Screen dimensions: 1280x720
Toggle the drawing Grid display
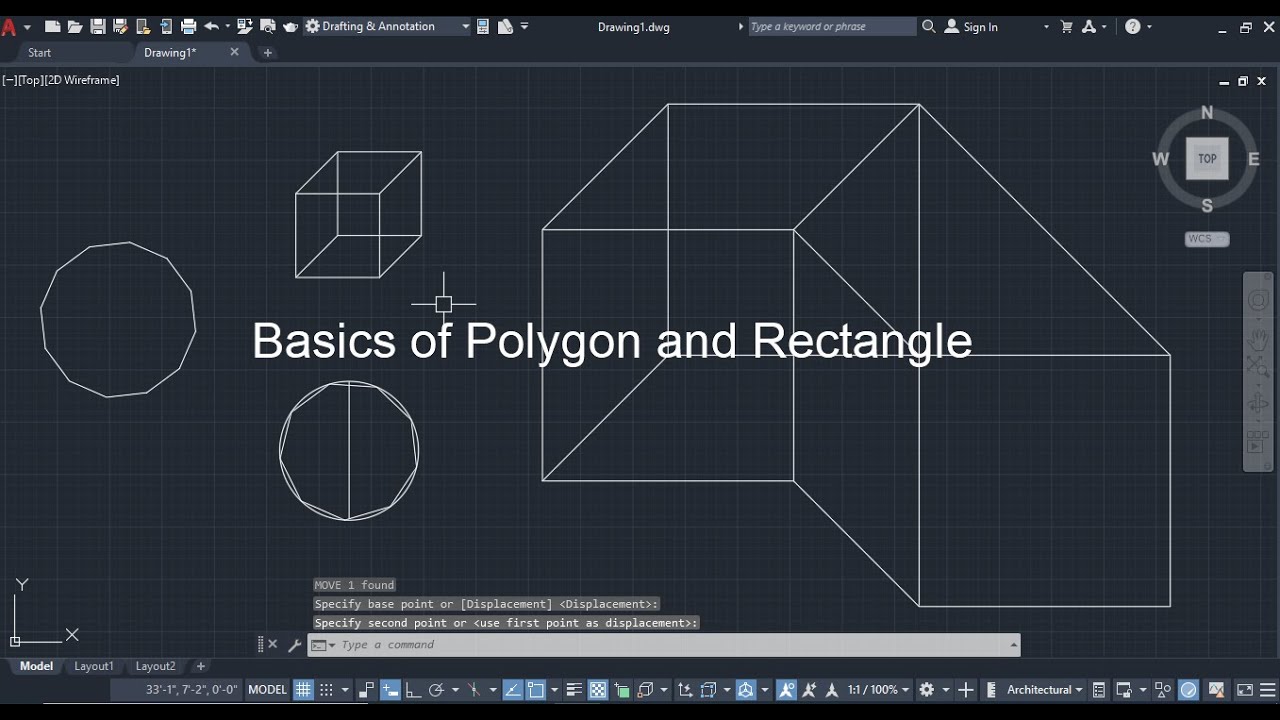(303, 690)
